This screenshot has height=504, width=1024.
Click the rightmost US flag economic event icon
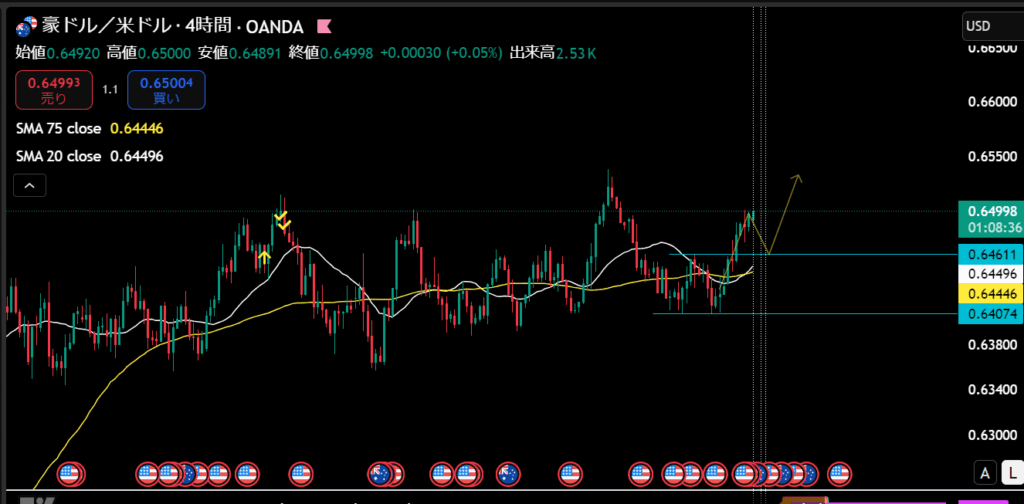click(839, 475)
